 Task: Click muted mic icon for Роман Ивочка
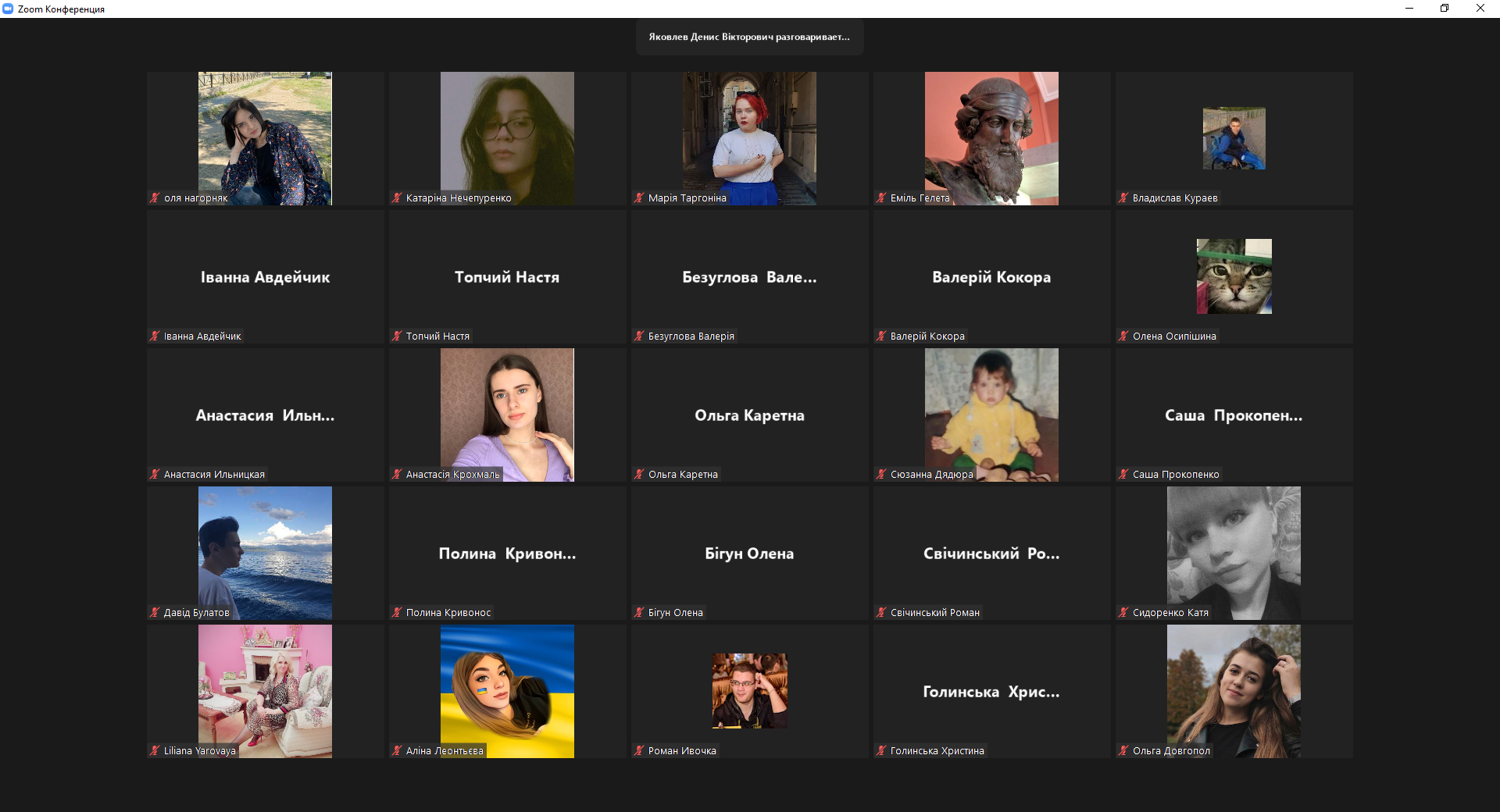(x=639, y=751)
